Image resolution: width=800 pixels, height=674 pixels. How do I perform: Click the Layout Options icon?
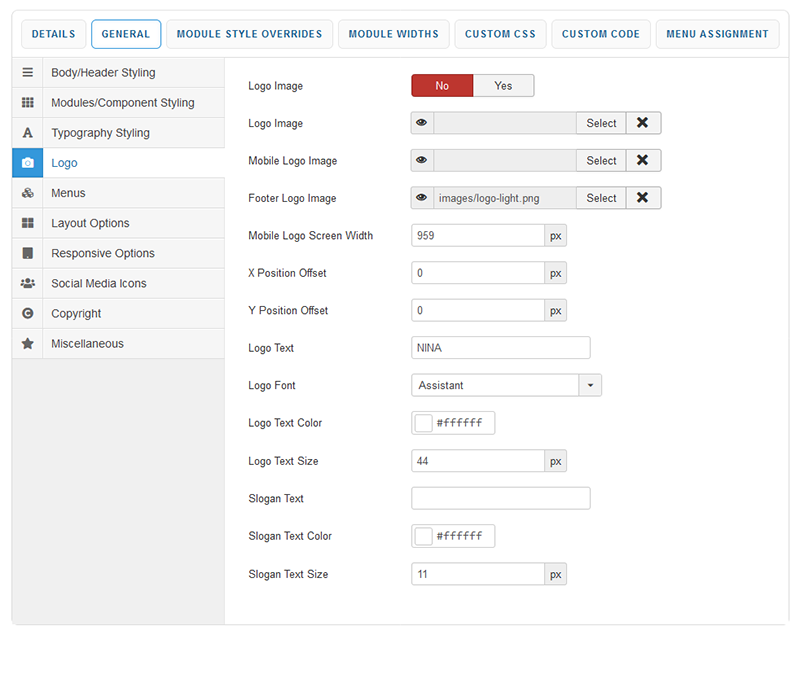tap(28, 223)
